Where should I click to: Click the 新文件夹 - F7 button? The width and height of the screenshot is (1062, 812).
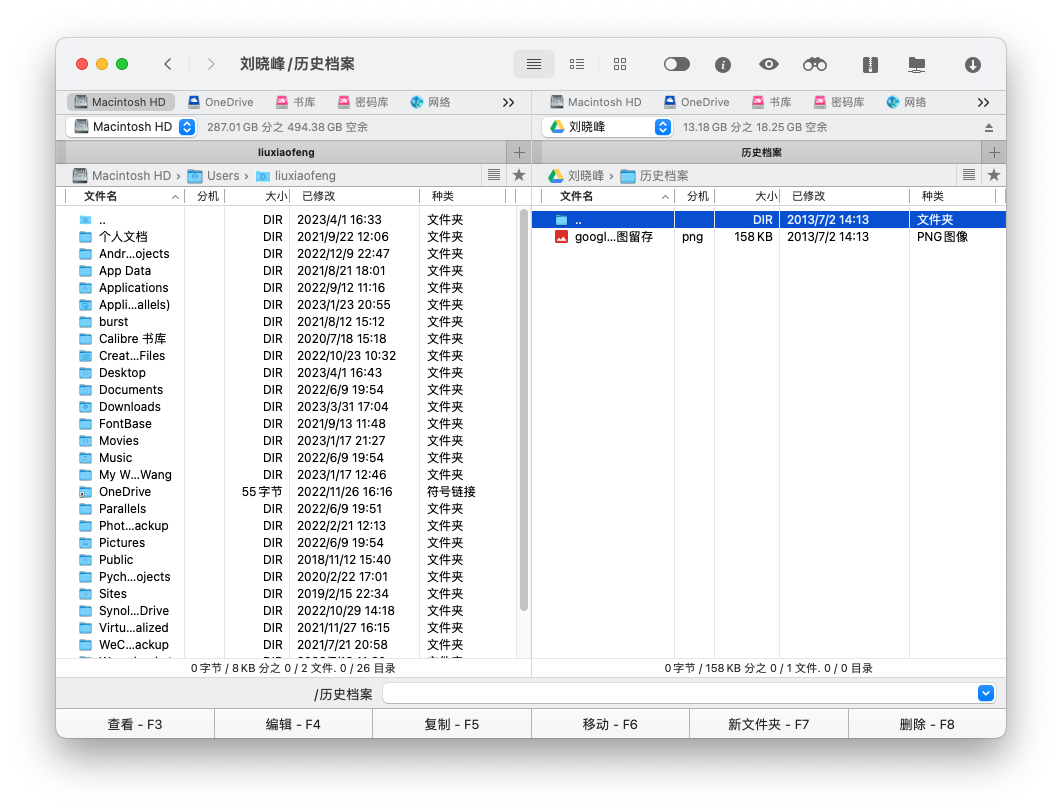tap(769, 725)
